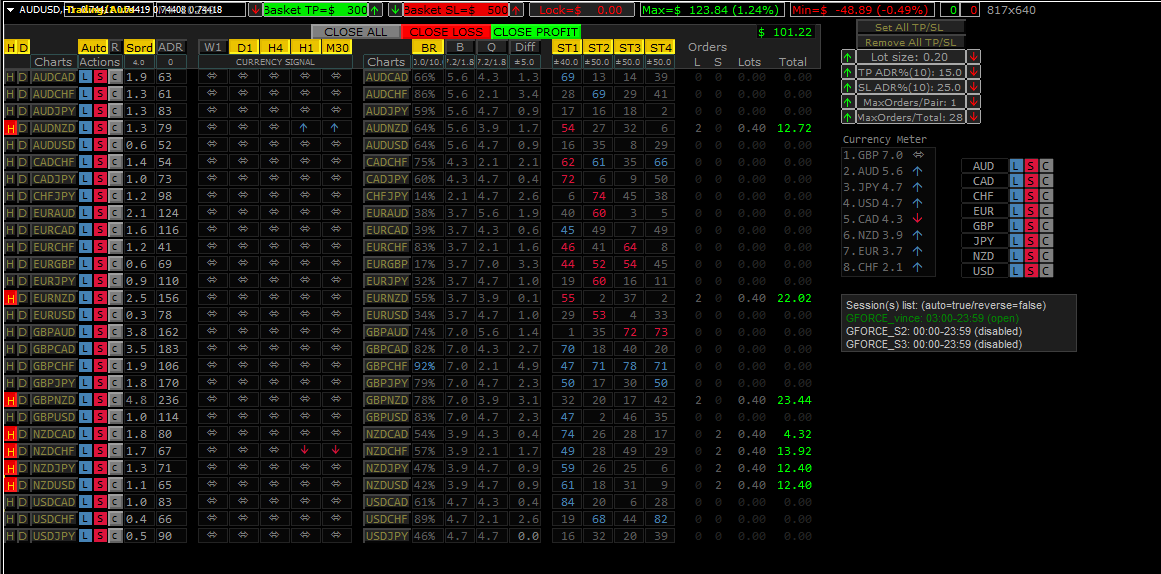The height and width of the screenshot is (574, 1161).
Task: Select the H1 timeframe header
Action: pos(306,47)
